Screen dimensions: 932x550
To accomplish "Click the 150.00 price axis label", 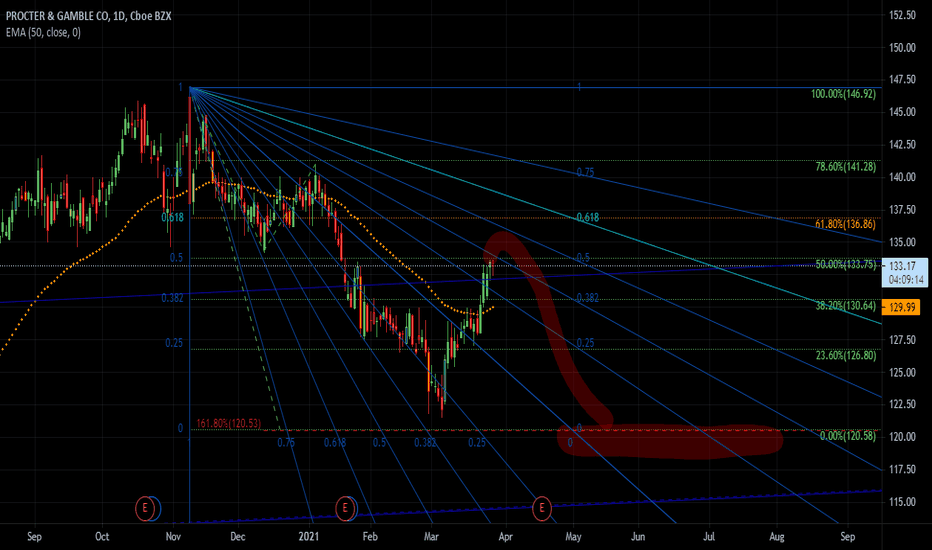I will click(902, 48).
